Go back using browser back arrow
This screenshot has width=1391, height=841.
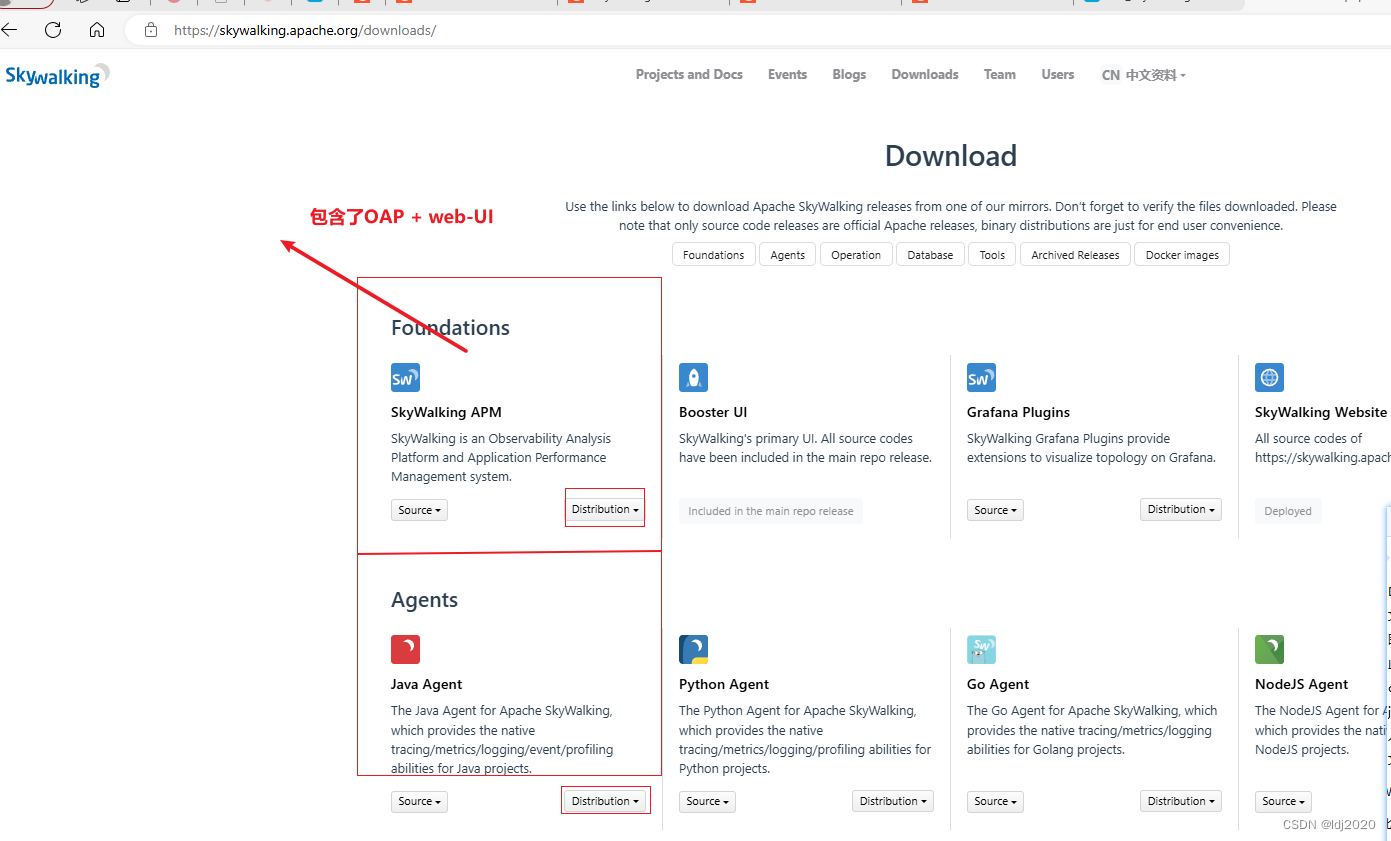(x=10, y=30)
